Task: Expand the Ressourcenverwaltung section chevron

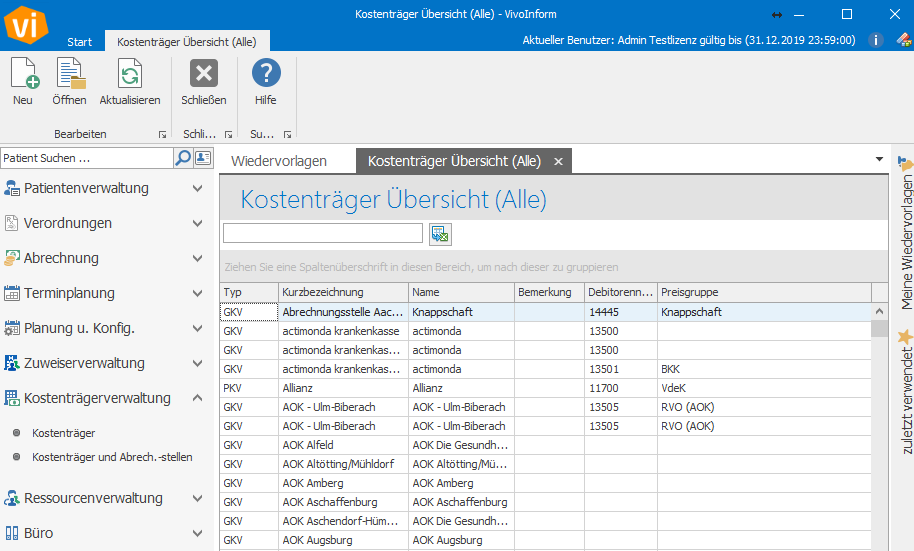Action: pyautogui.click(x=198, y=498)
